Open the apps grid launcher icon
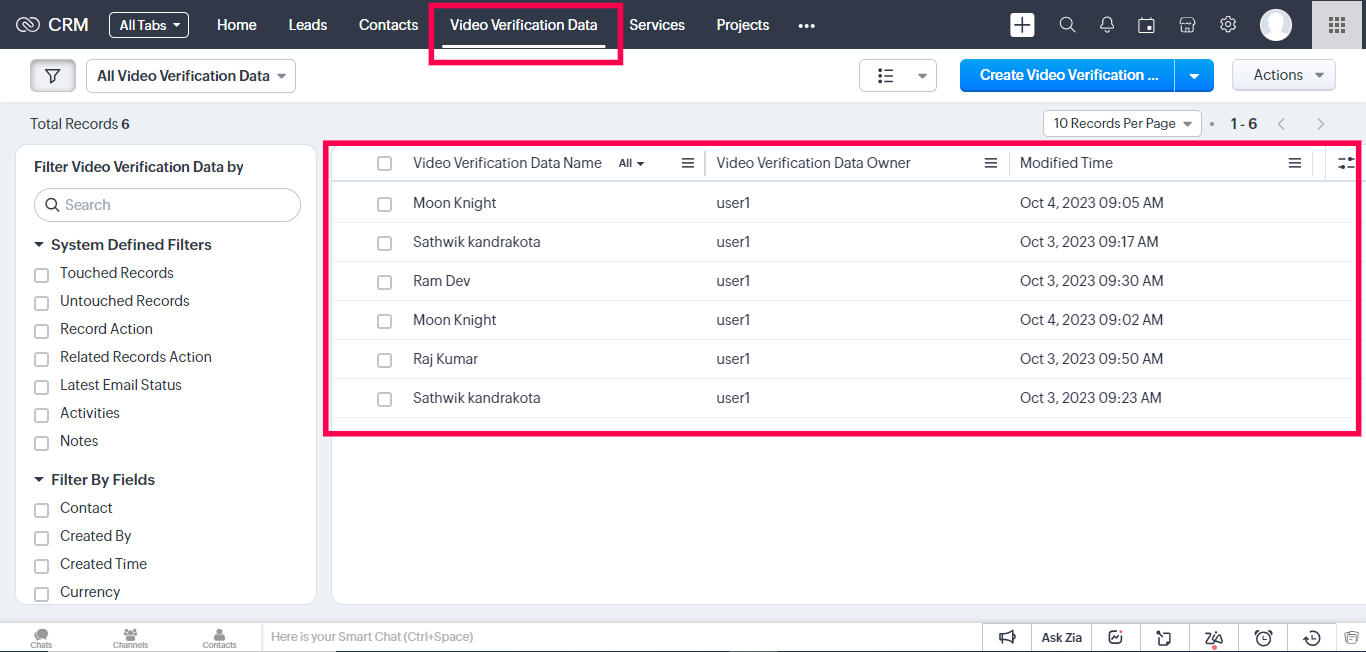The width and height of the screenshot is (1366, 652). pos(1337,25)
